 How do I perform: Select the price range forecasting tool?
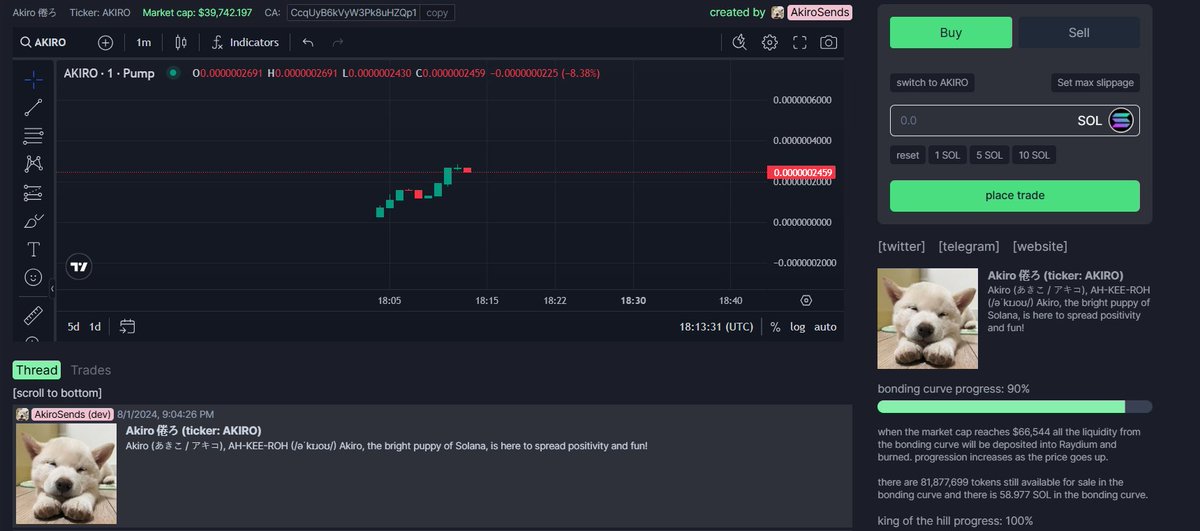(33, 192)
